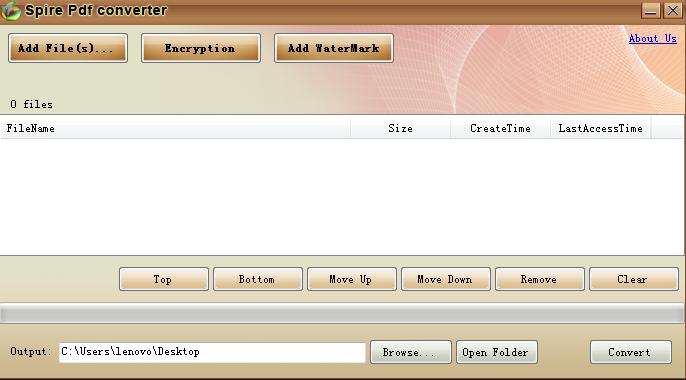Image resolution: width=686 pixels, height=380 pixels.
Task: Open the output folder
Action: pos(497,352)
